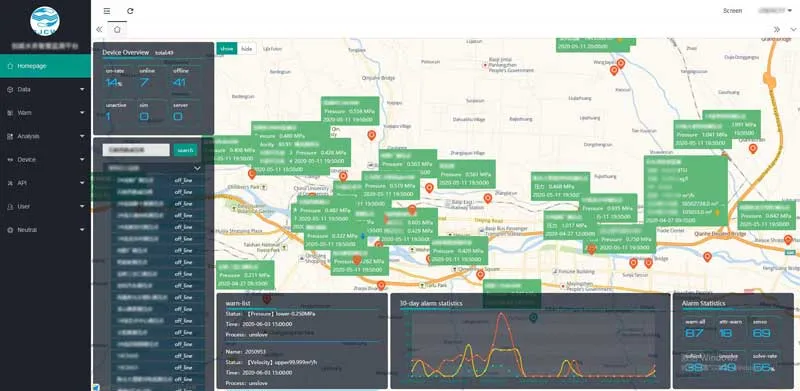Click the platform logo in sidebar
Screen dimensions: 800x391
tap(45, 21)
